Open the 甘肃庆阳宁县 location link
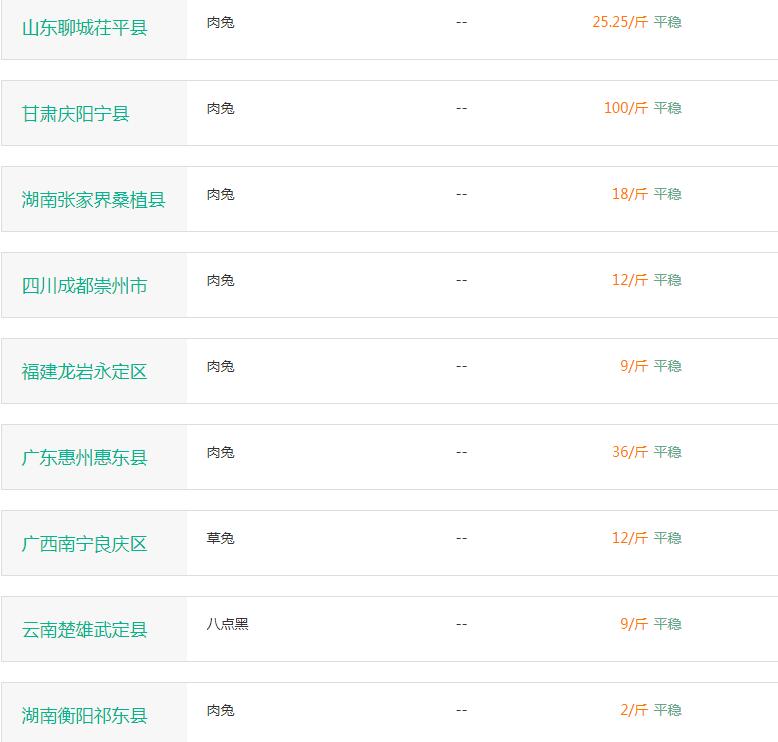778x742 pixels. pyautogui.click(x=75, y=114)
